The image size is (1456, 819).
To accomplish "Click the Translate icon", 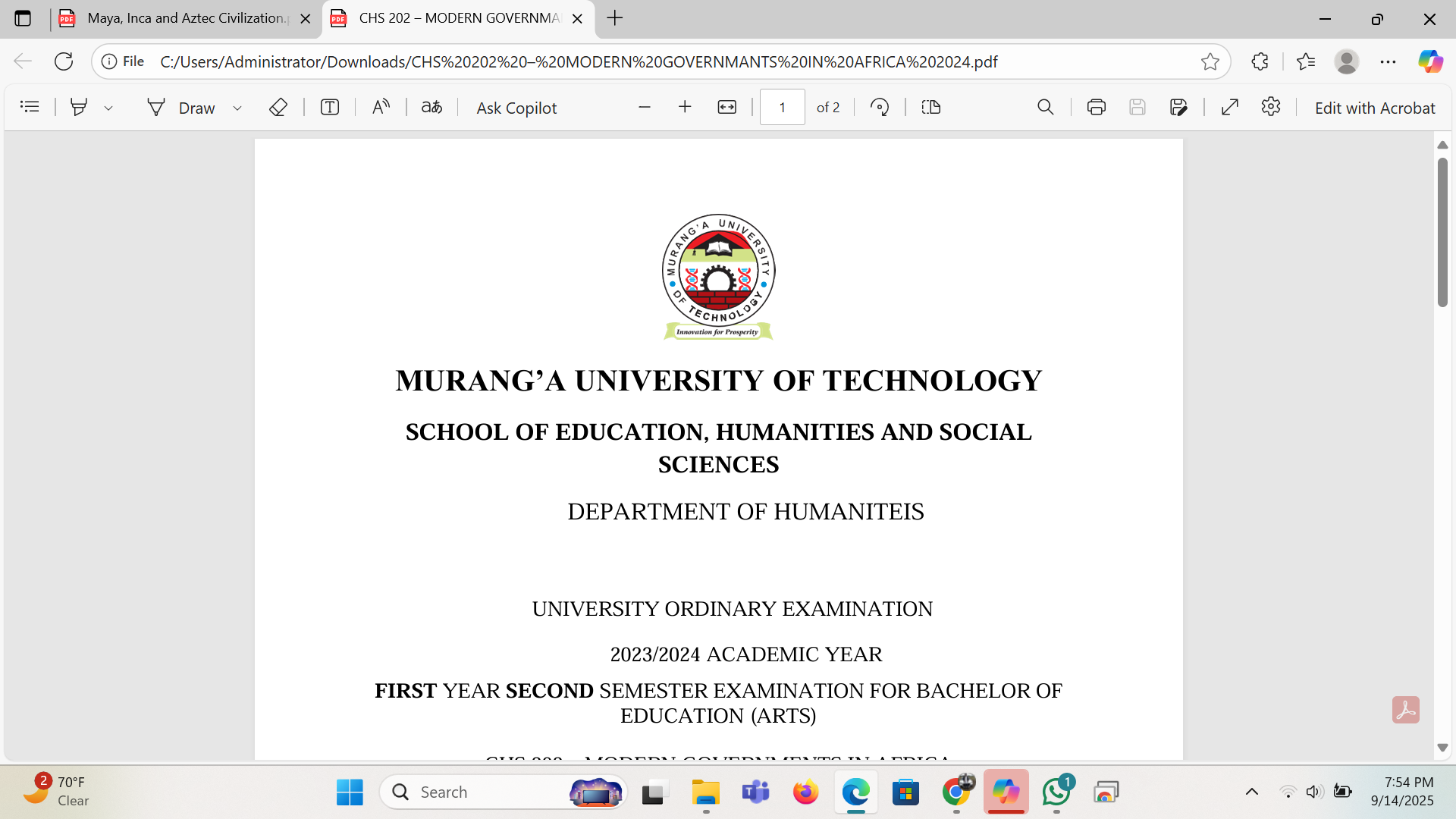I will [431, 107].
